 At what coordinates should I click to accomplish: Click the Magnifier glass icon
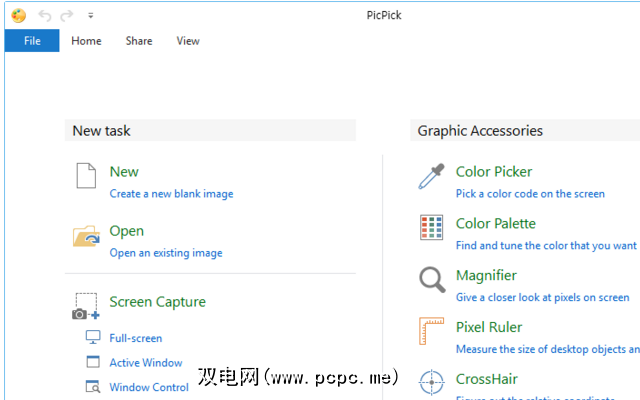pyautogui.click(x=431, y=280)
